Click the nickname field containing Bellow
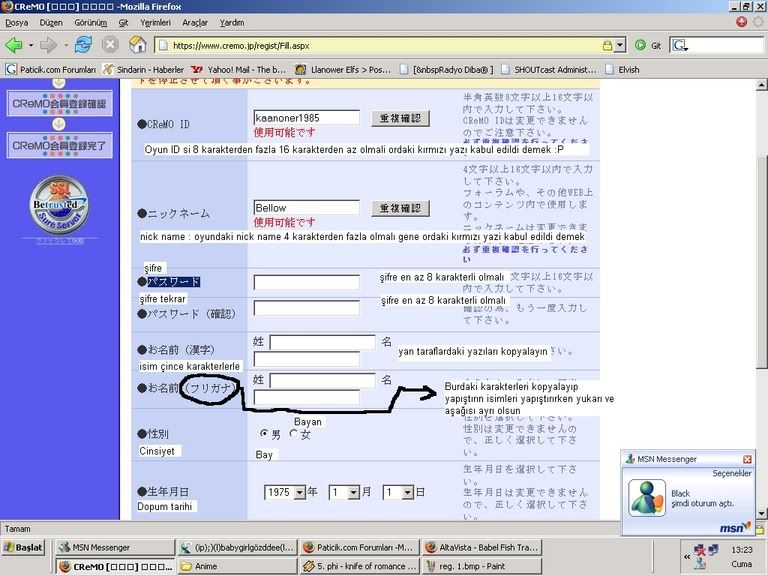The height and width of the screenshot is (576, 768). 307,208
